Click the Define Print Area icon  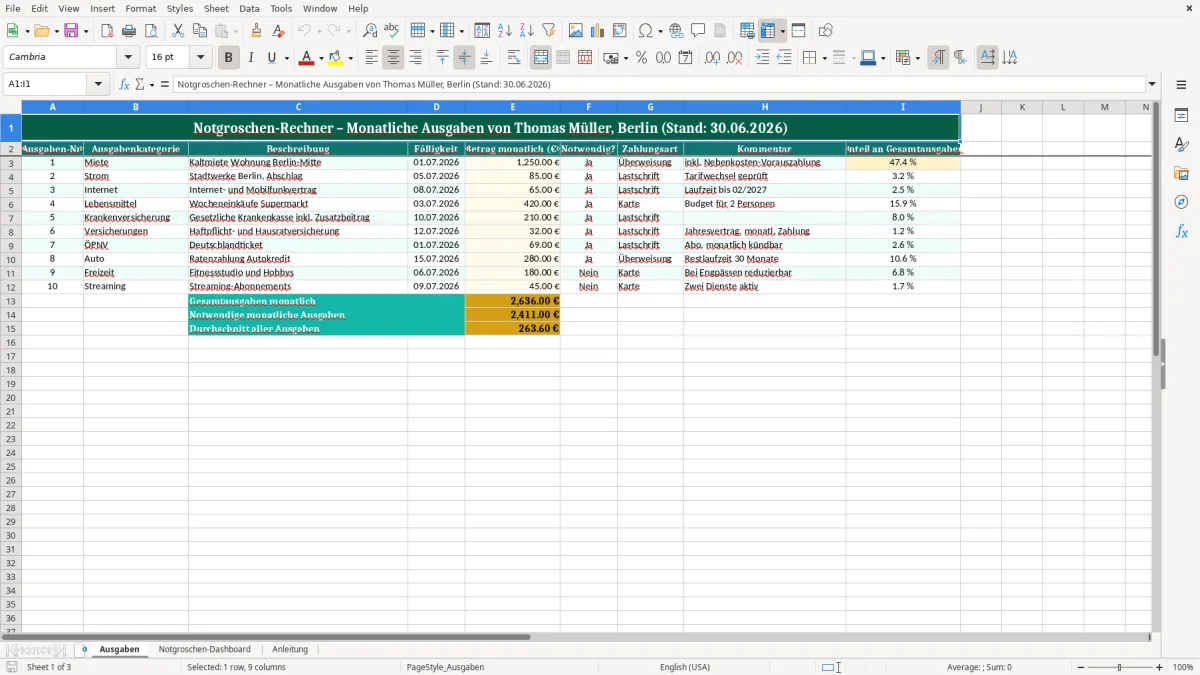tap(747, 31)
